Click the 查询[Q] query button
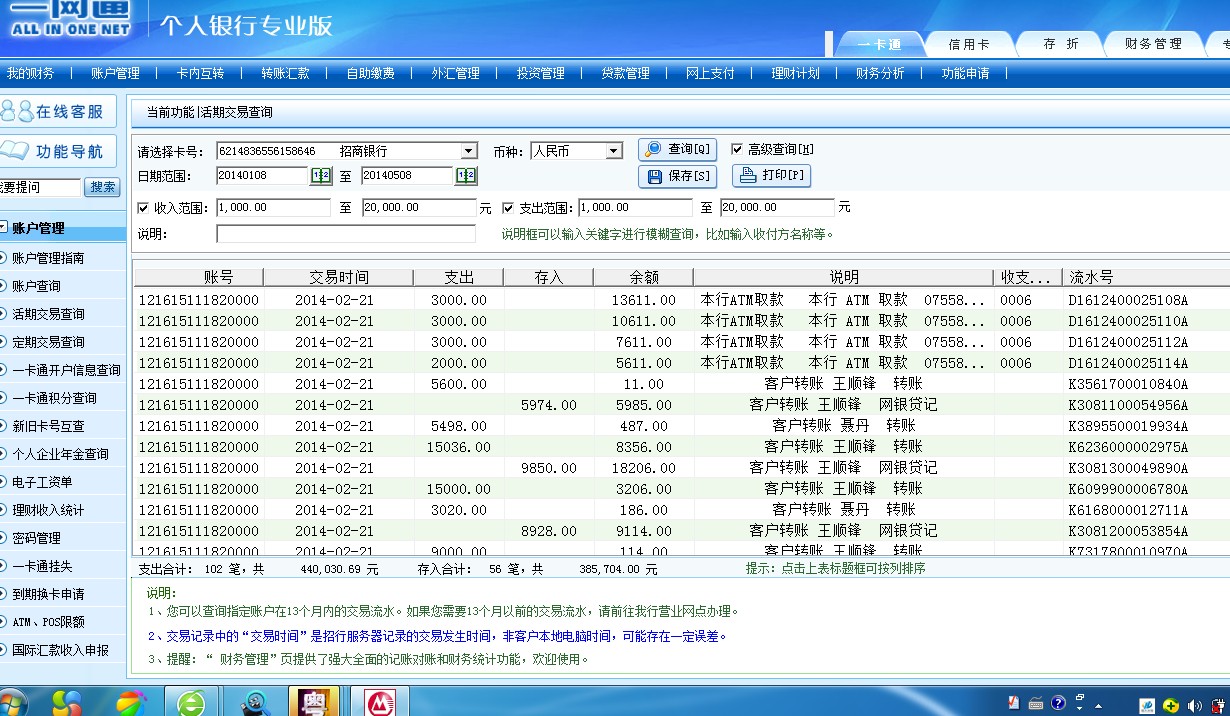The height and width of the screenshot is (716, 1230). (678, 149)
